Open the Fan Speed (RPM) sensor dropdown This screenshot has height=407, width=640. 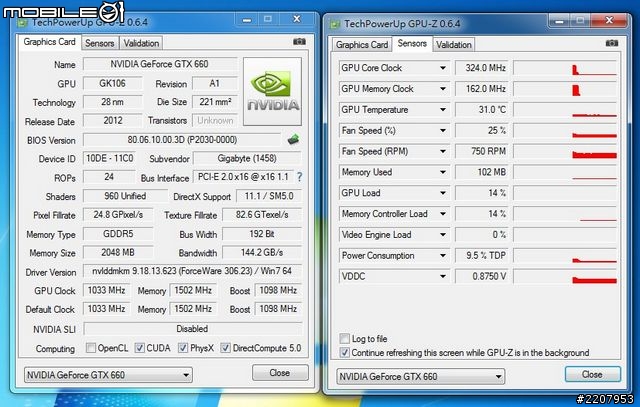point(442,151)
